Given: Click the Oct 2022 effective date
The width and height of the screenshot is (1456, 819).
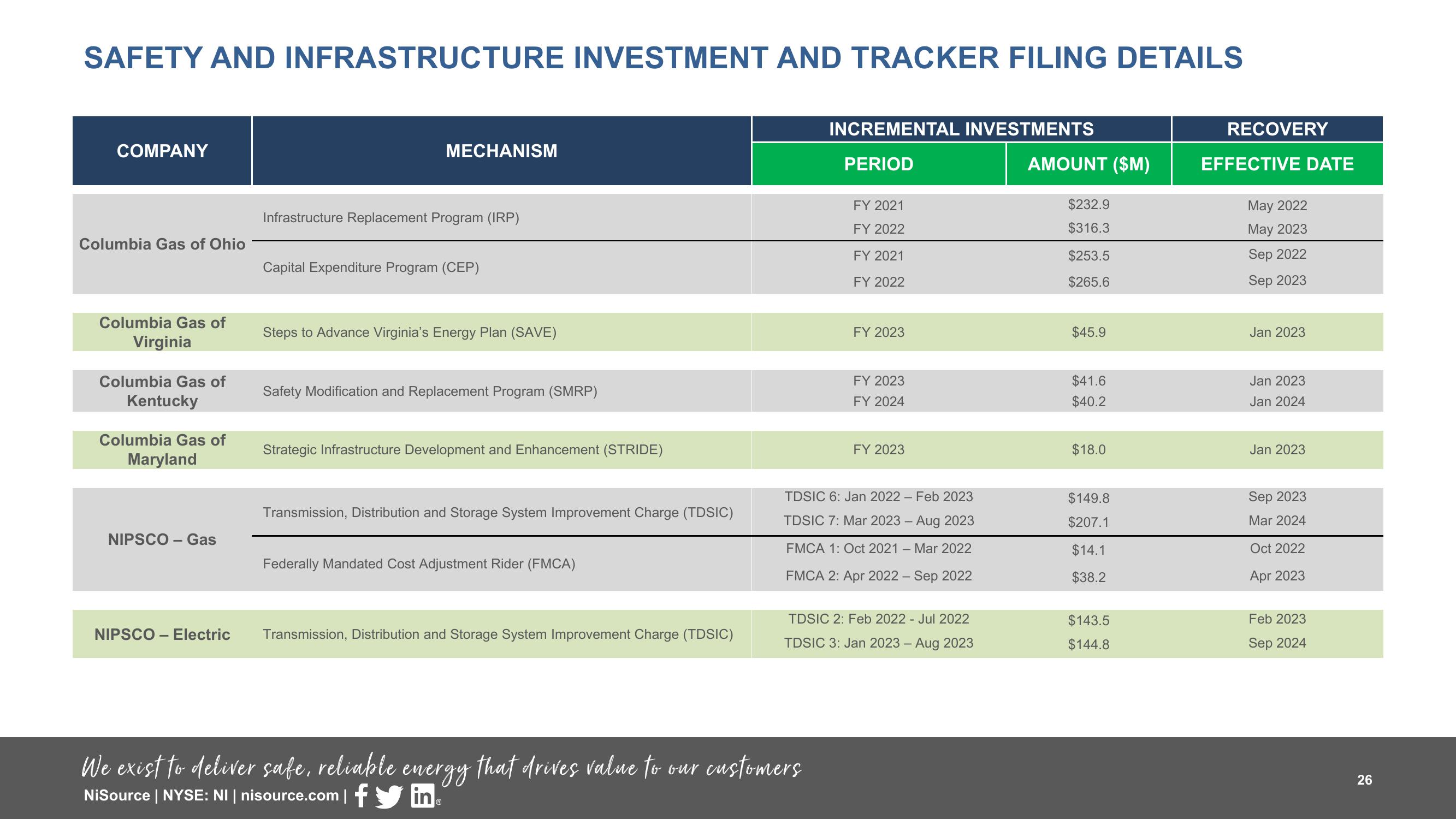Looking at the screenshot, I should click(1277, 548).
